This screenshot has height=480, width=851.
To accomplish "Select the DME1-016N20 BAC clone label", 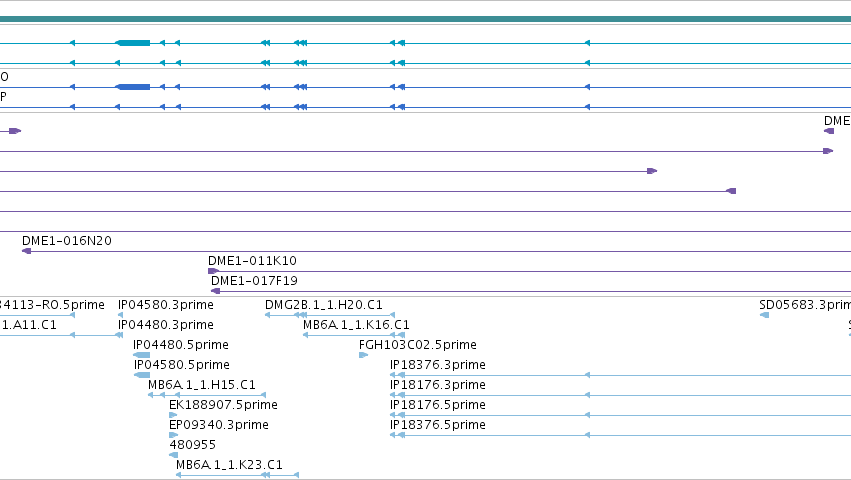I will pos(67,241).
